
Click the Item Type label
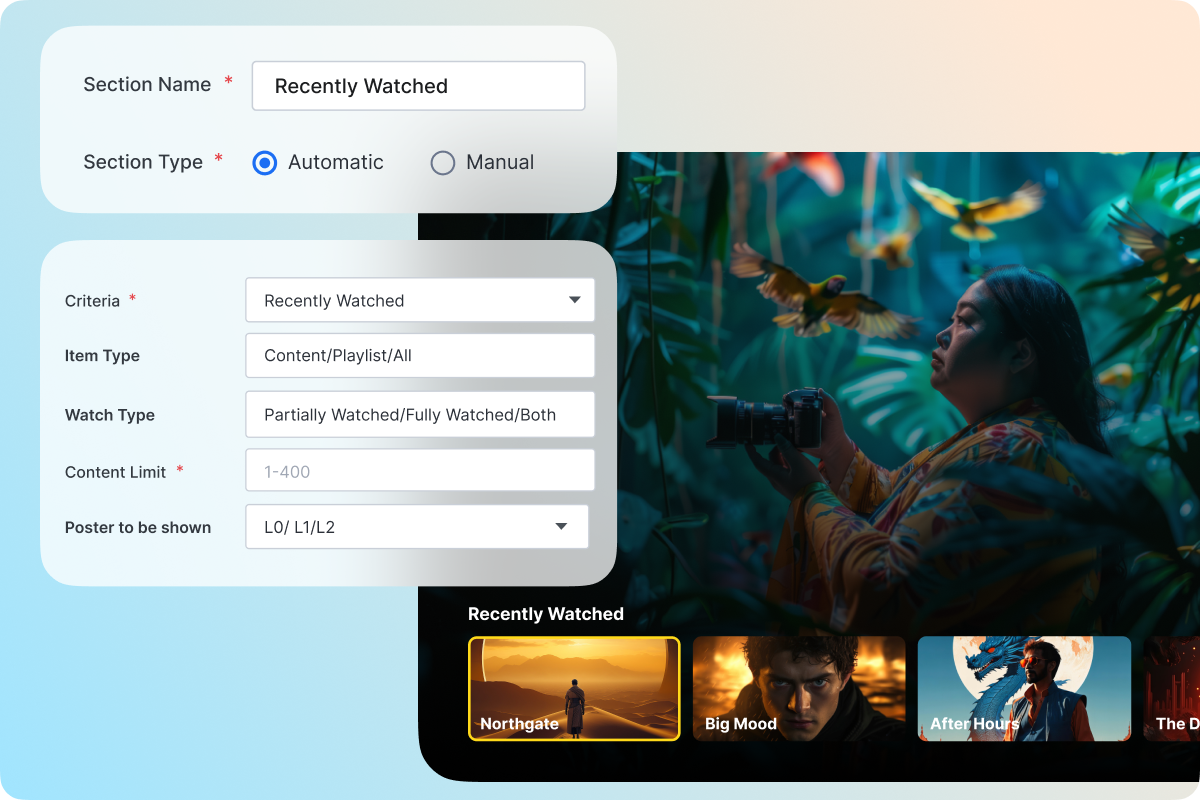tap(102, 356)
